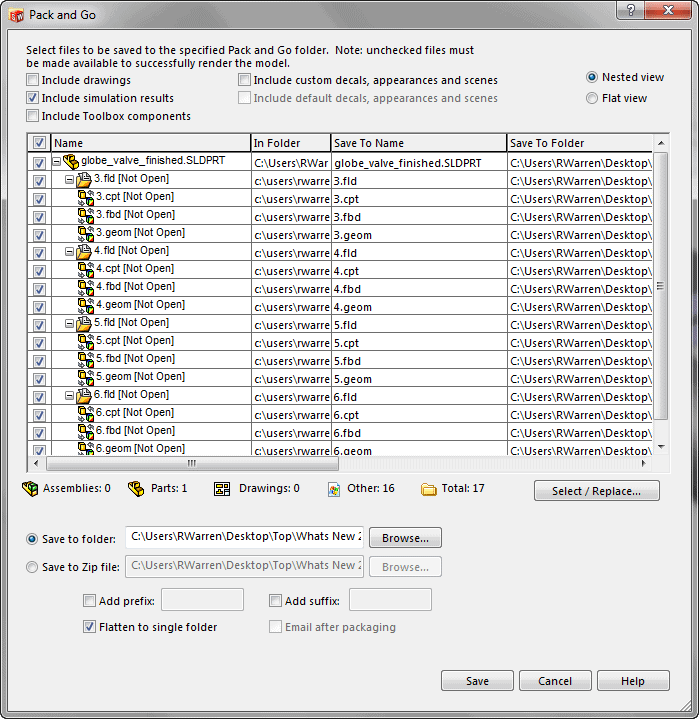Screen dimensions: 699x719
Task: Click the SolidWorks title bar icon
Action: point(16,15)
